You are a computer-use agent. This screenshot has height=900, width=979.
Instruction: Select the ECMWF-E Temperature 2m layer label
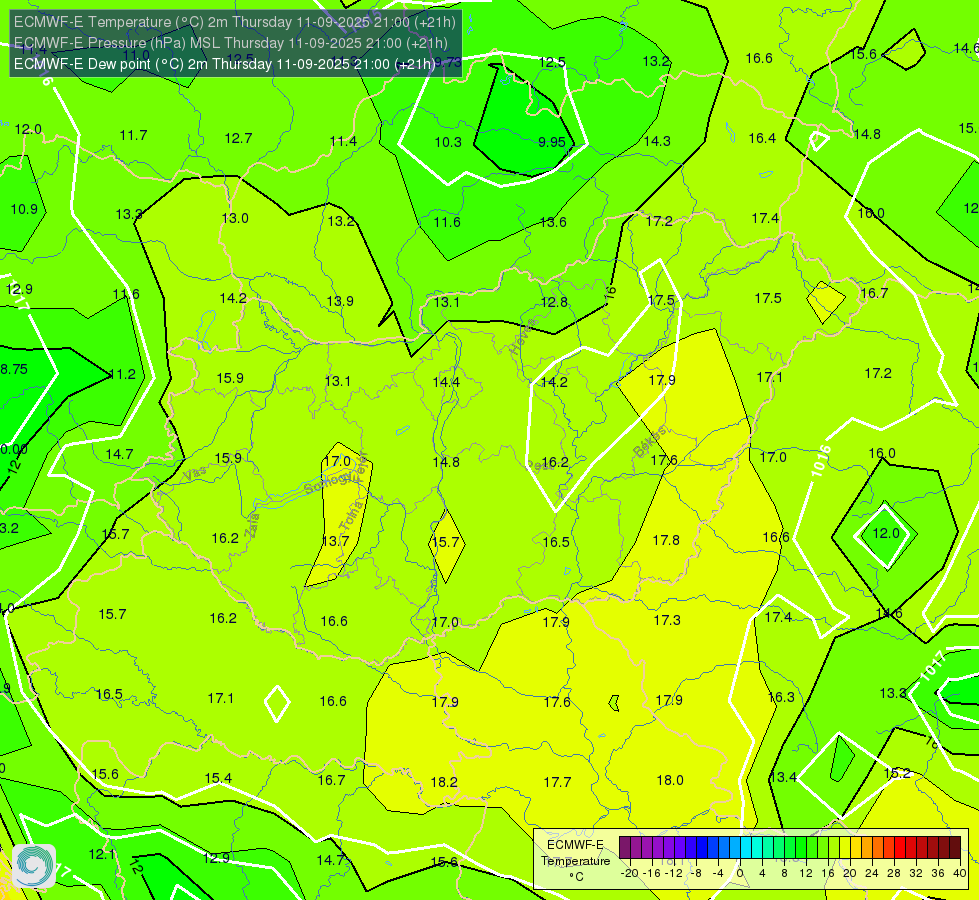coord(234,22)
